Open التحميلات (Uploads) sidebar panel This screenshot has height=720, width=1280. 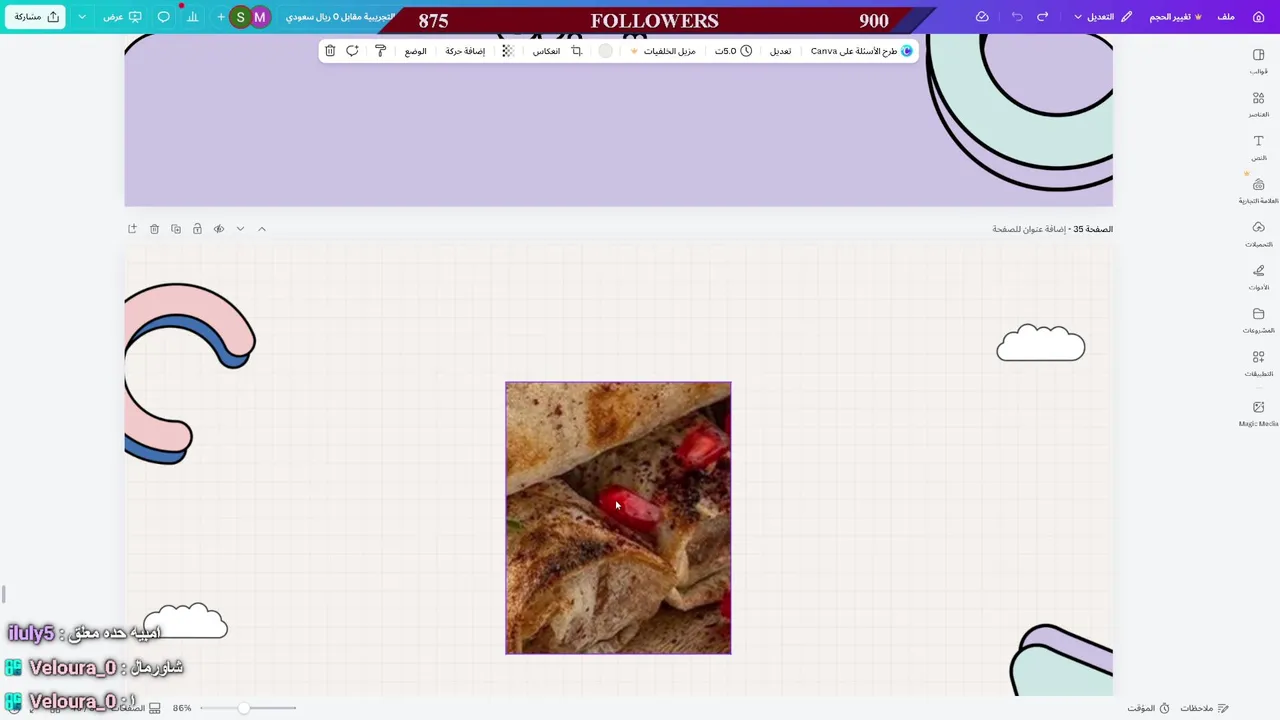[1258, 233]
